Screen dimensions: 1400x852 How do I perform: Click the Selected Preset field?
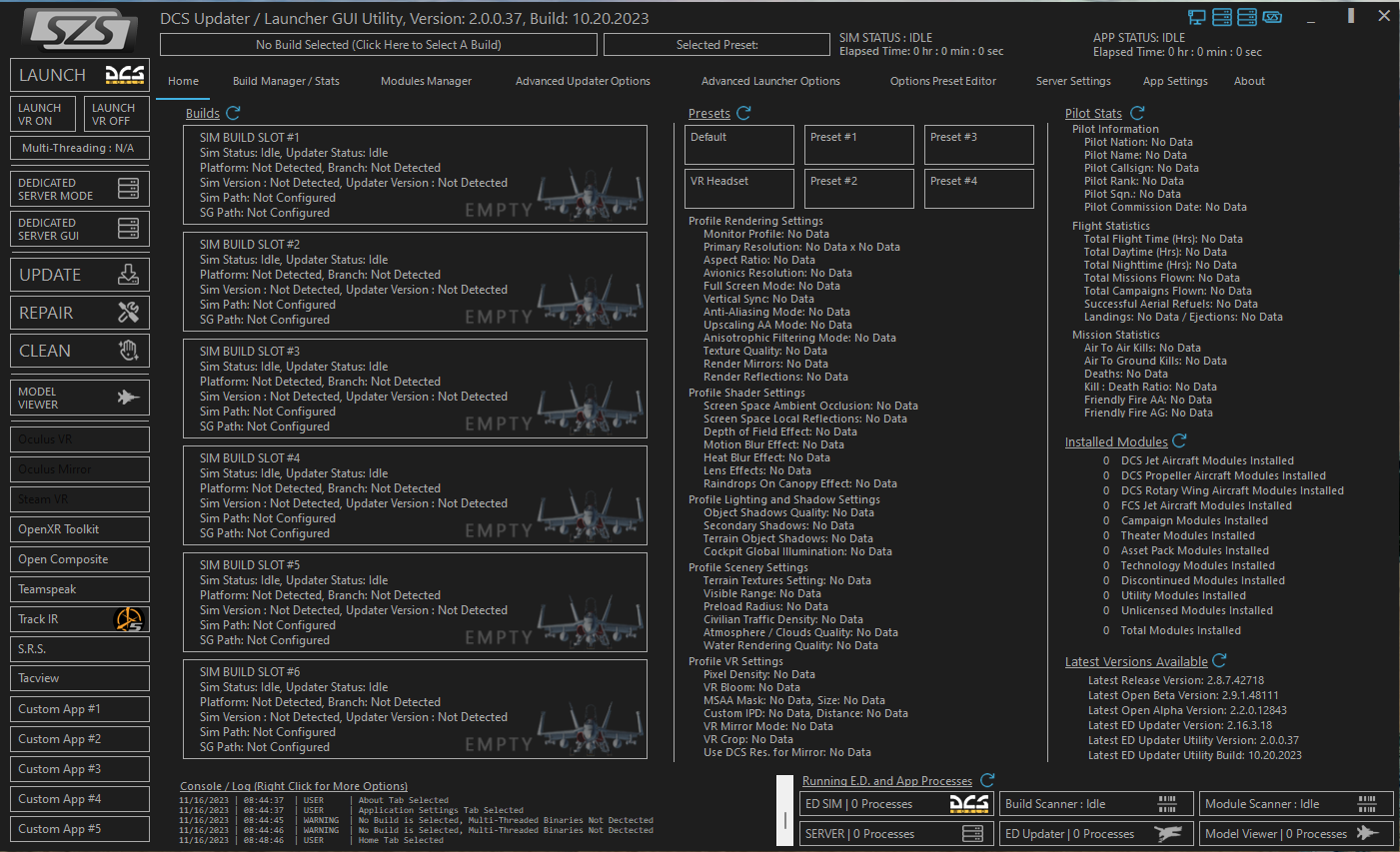(716, 45)
